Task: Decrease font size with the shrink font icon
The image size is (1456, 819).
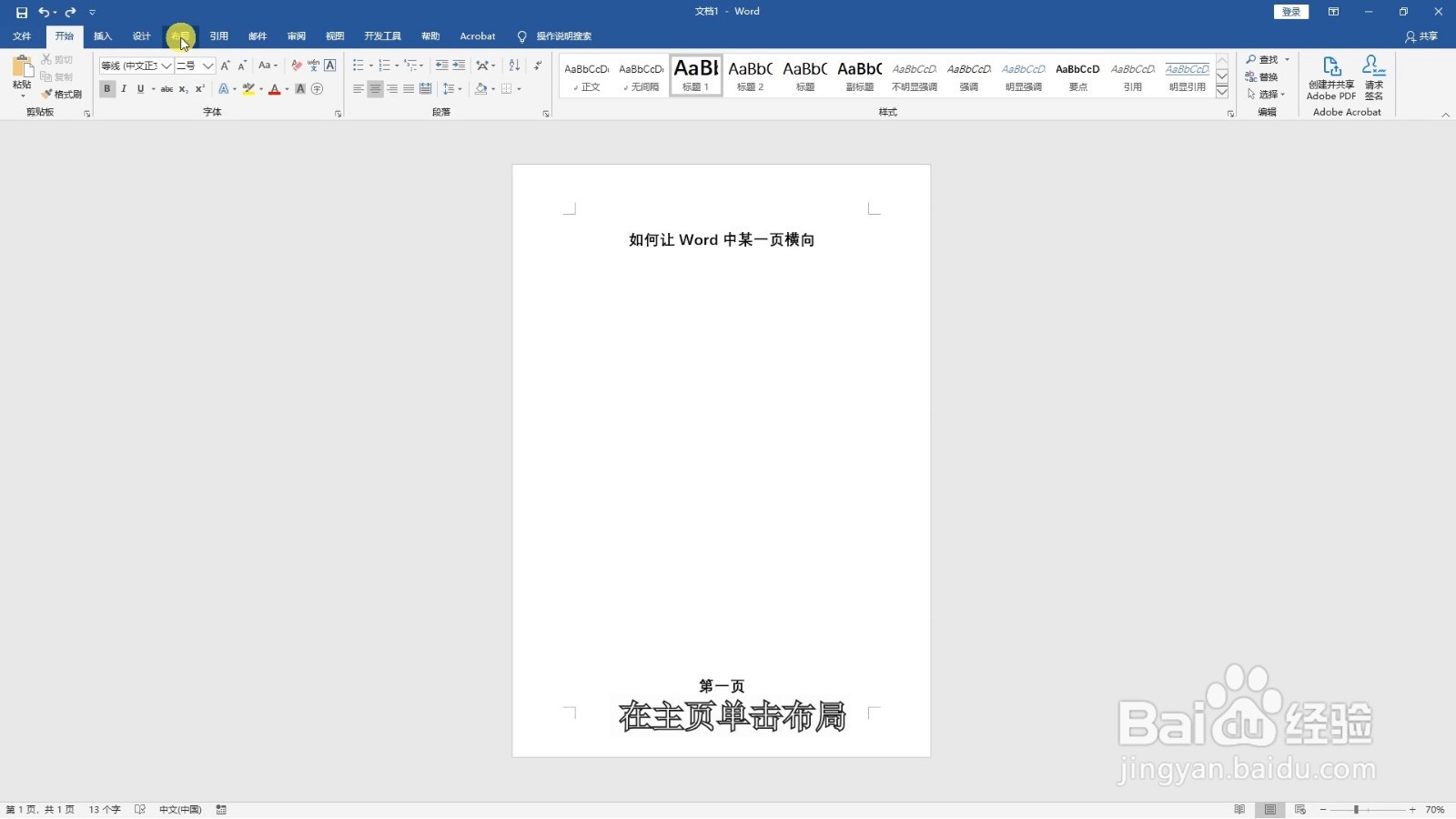Action: pos(242,66)
